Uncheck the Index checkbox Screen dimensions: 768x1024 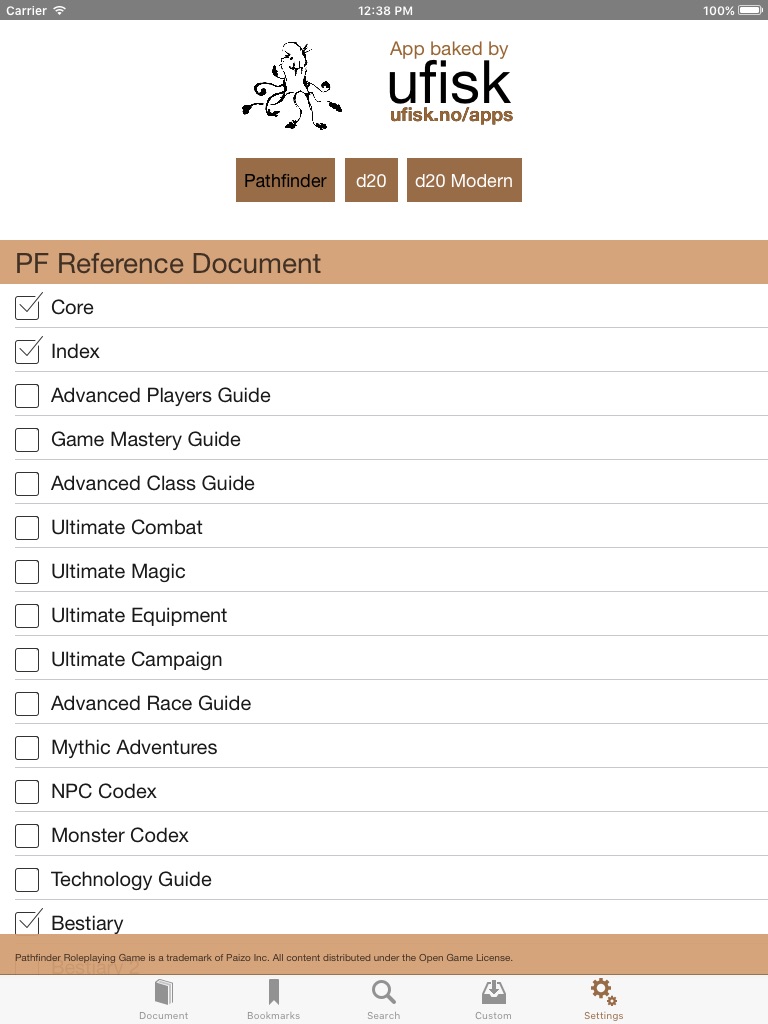coord(28,351)
